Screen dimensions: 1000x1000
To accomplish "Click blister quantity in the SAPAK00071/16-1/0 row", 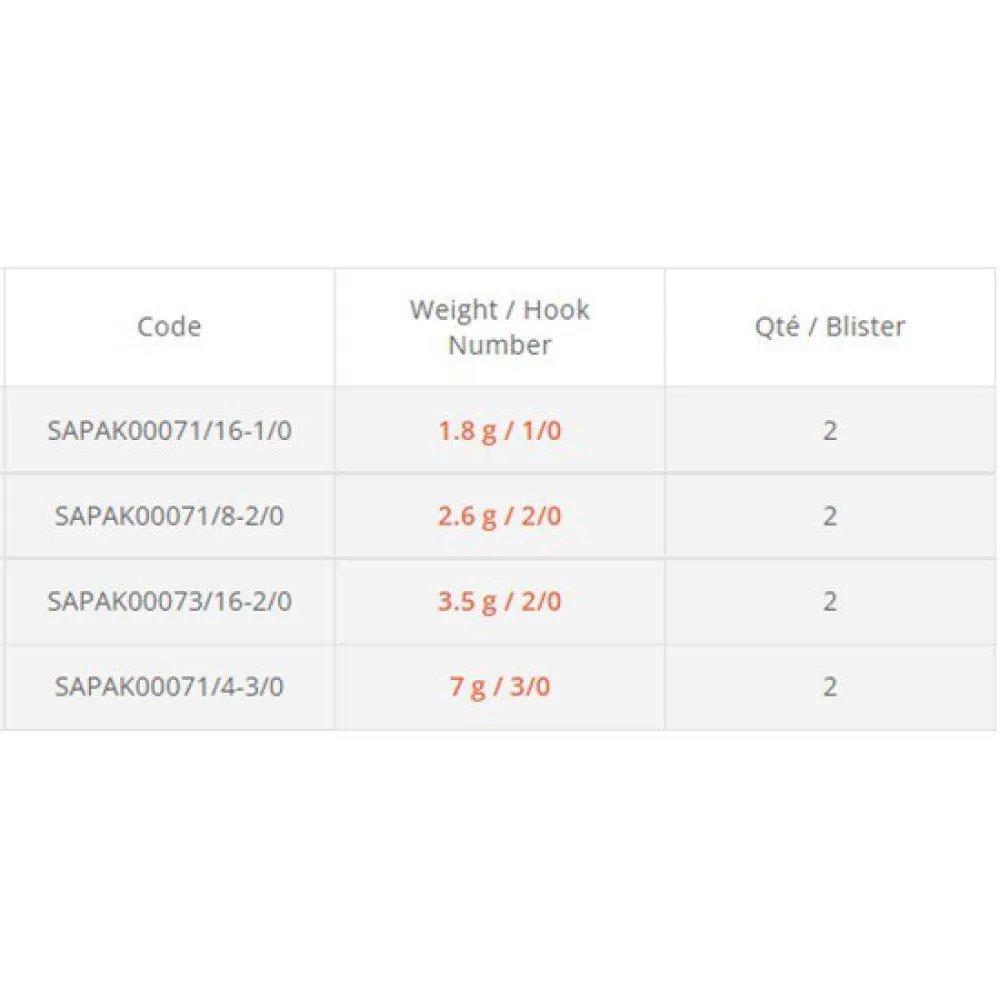I will click(830, 431).
